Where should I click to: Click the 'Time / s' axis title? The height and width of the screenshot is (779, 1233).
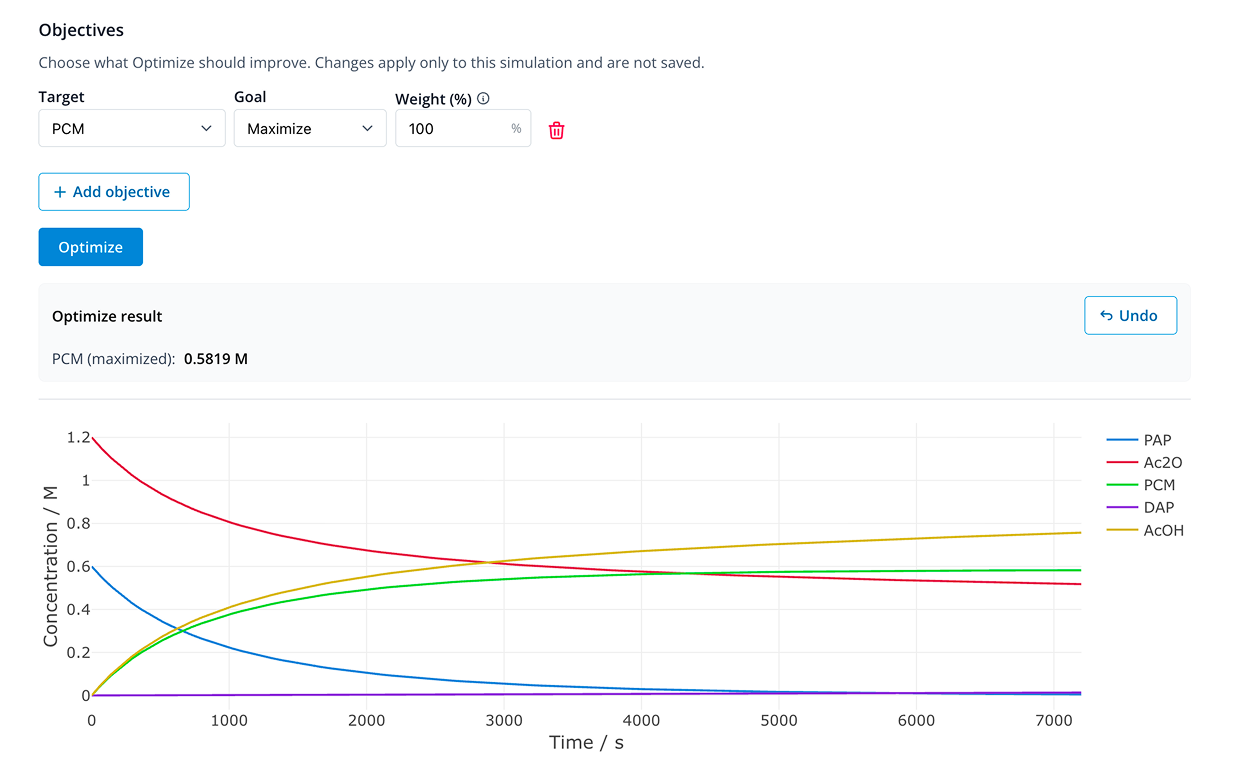click(x=586, y=742)
